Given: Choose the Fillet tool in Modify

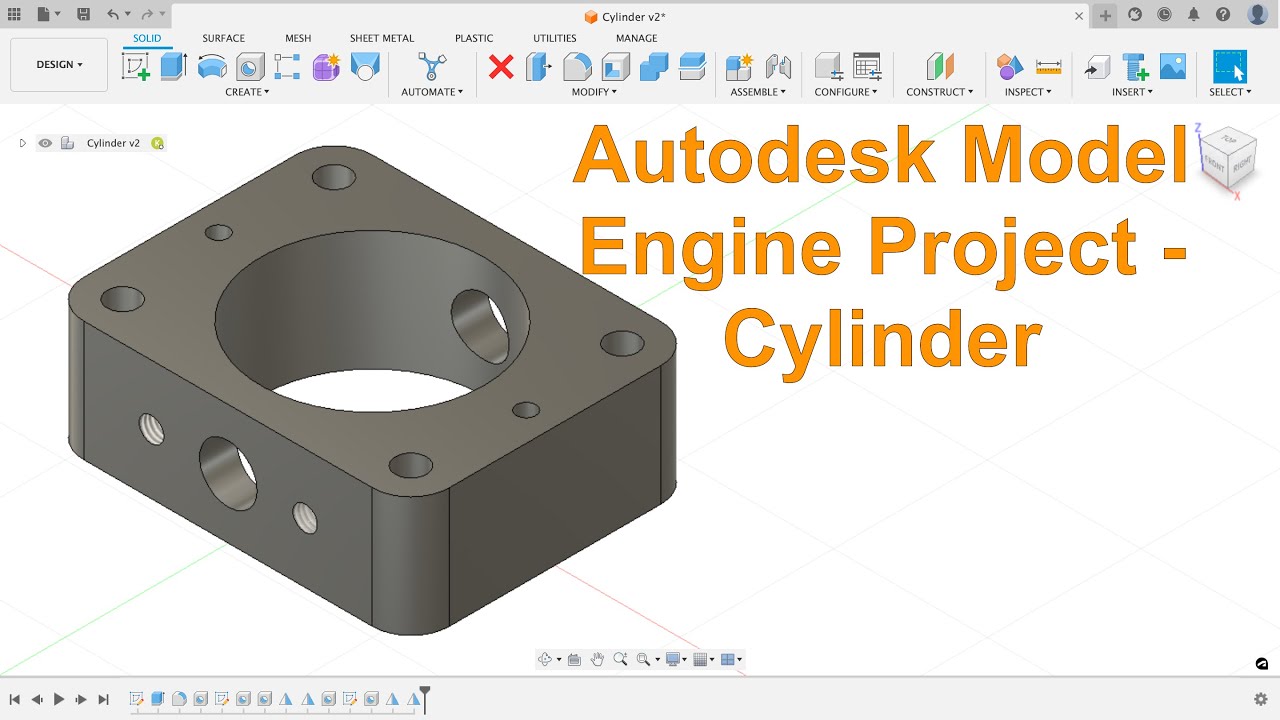Looking at the screenshot, I should pyautogui.click(x=577, y=67).
